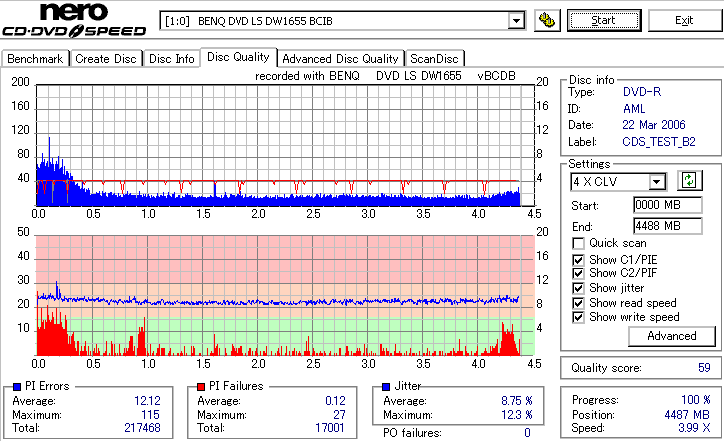Switch to the ScanDisc tab
The width and height of the screenshot is (724, 441).
point(434,59)
